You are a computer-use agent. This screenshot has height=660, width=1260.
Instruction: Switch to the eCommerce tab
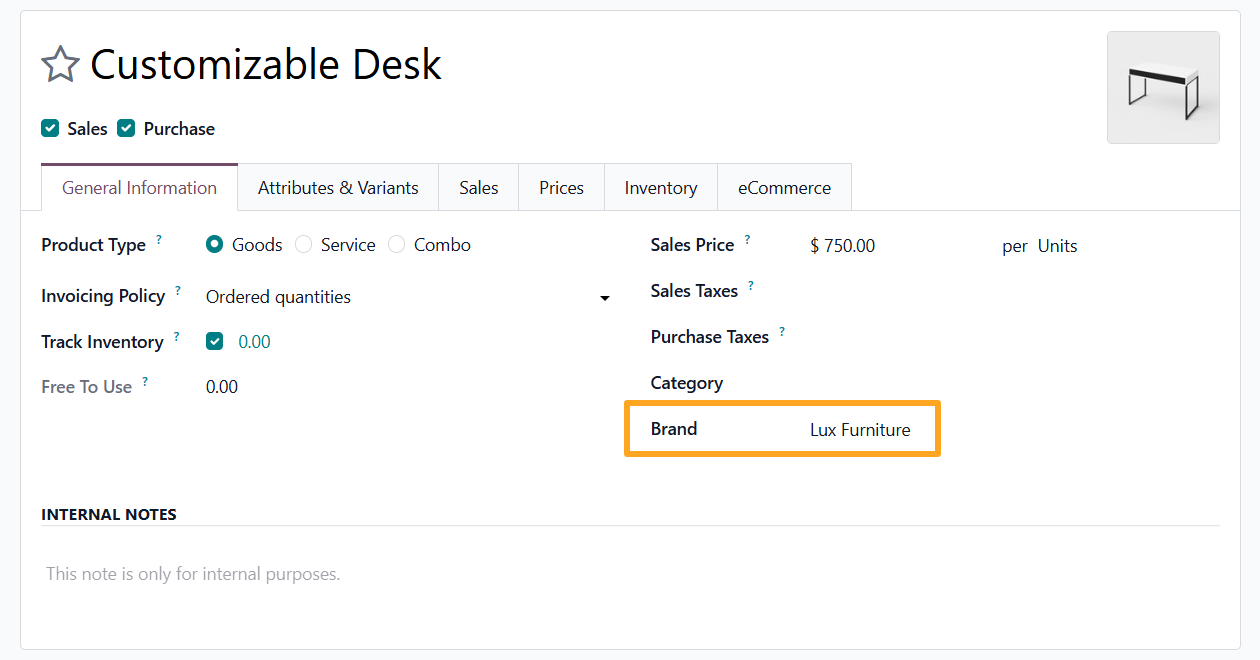tap(785, 188)
